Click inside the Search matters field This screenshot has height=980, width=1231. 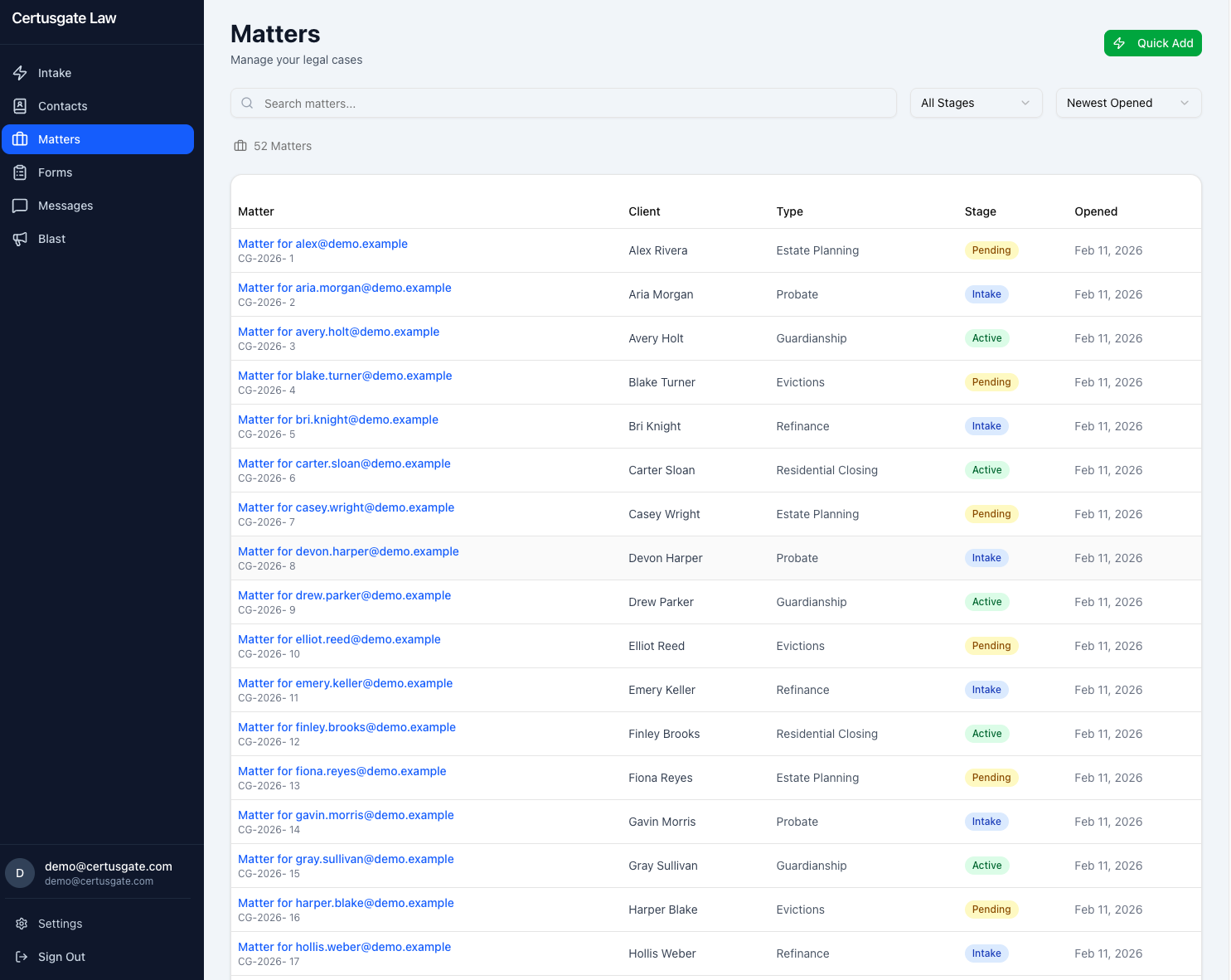pos(564,103)
